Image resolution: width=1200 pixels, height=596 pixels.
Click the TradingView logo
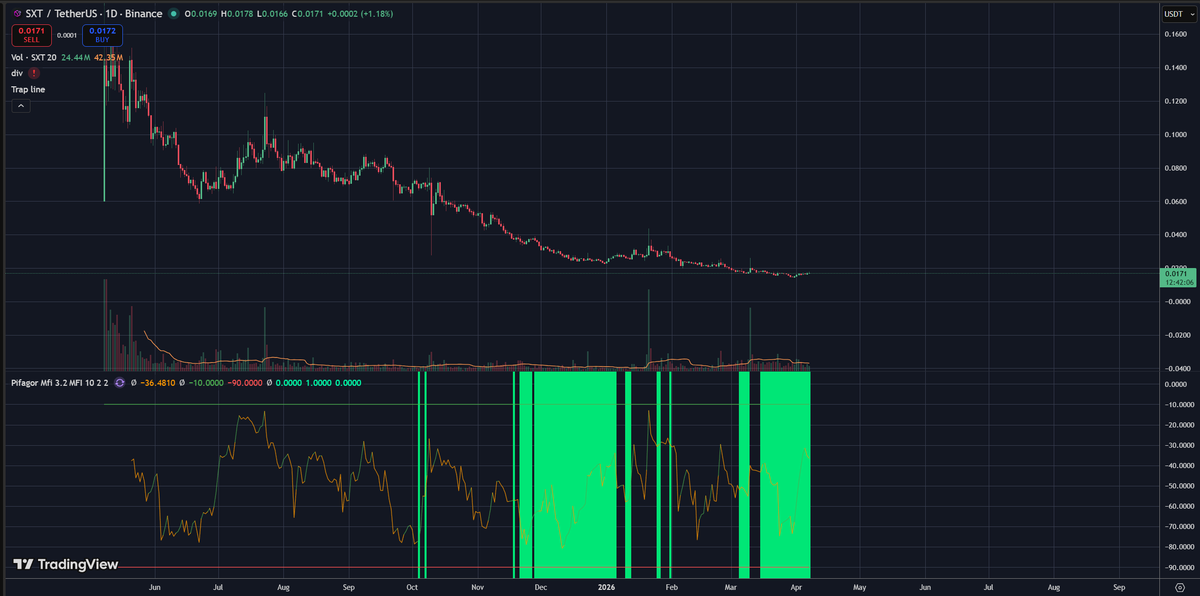click(x=65, y=564)
